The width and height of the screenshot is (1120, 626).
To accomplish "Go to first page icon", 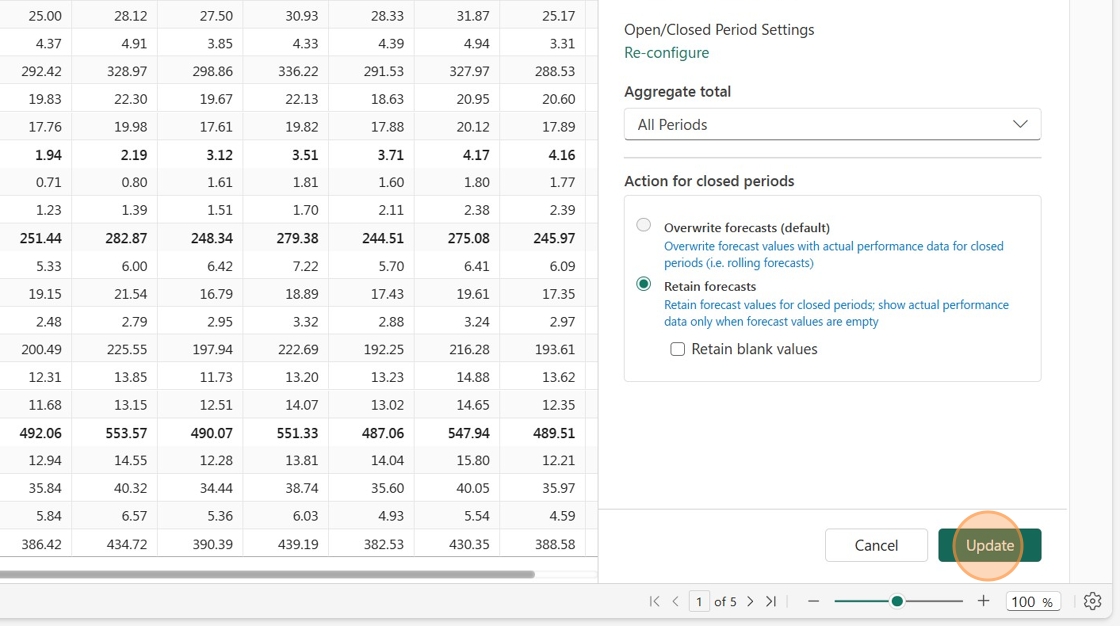I will tap(654, 602).
